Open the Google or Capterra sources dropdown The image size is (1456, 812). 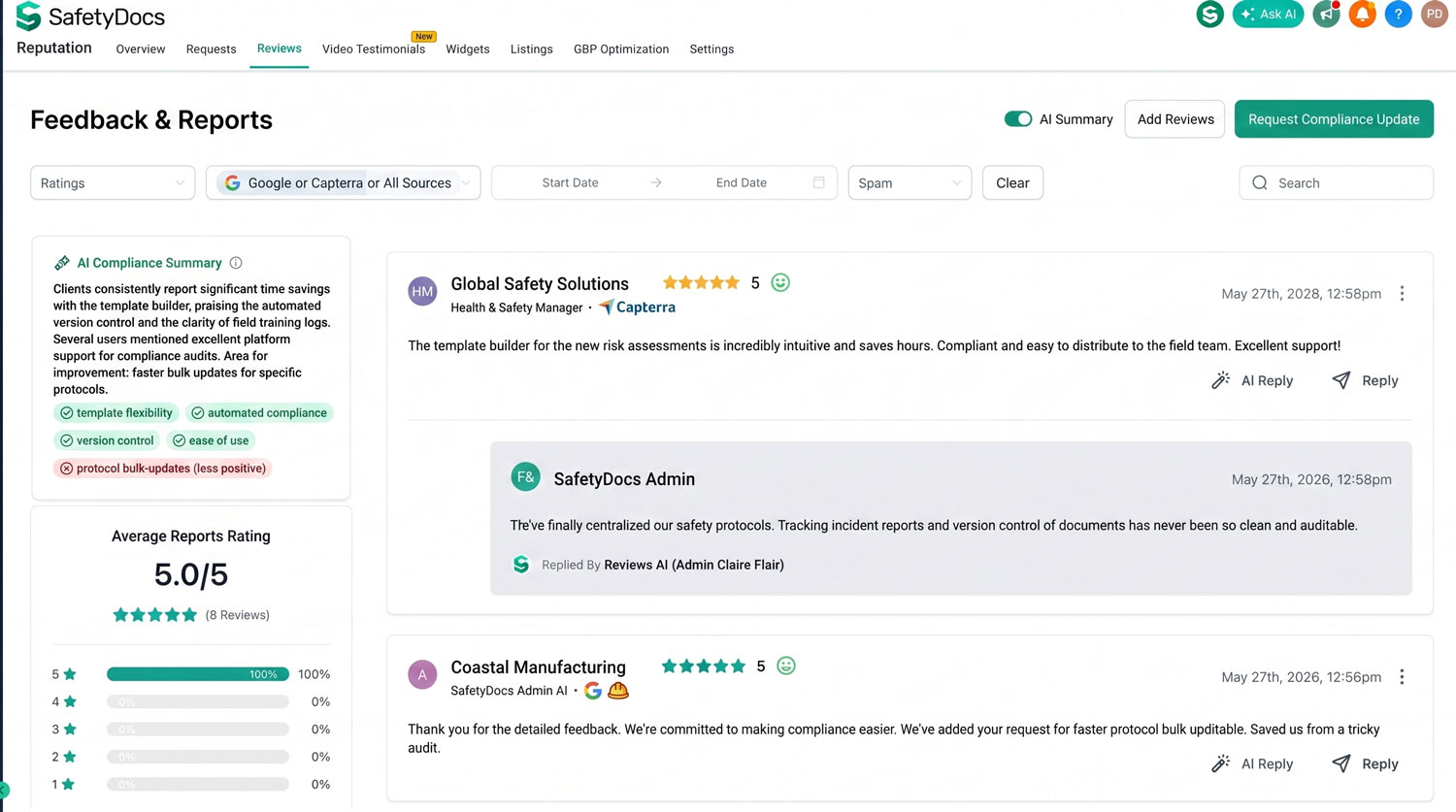[x=343, y=183]
